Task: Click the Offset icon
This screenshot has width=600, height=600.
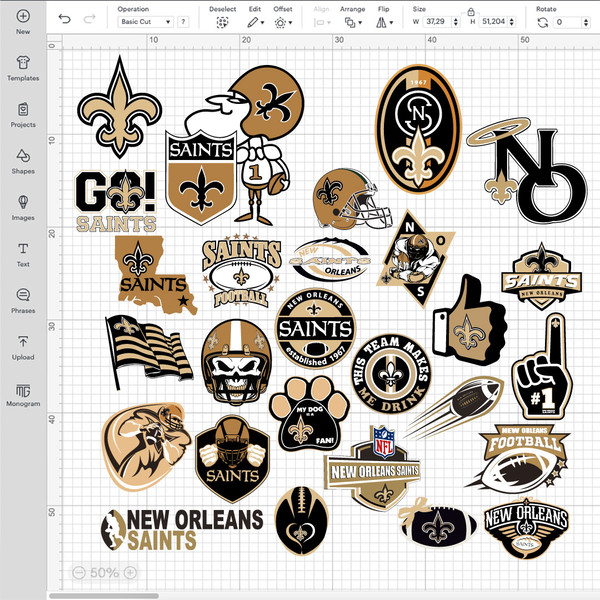Action: pyautogui.click(x=280, y=23)
